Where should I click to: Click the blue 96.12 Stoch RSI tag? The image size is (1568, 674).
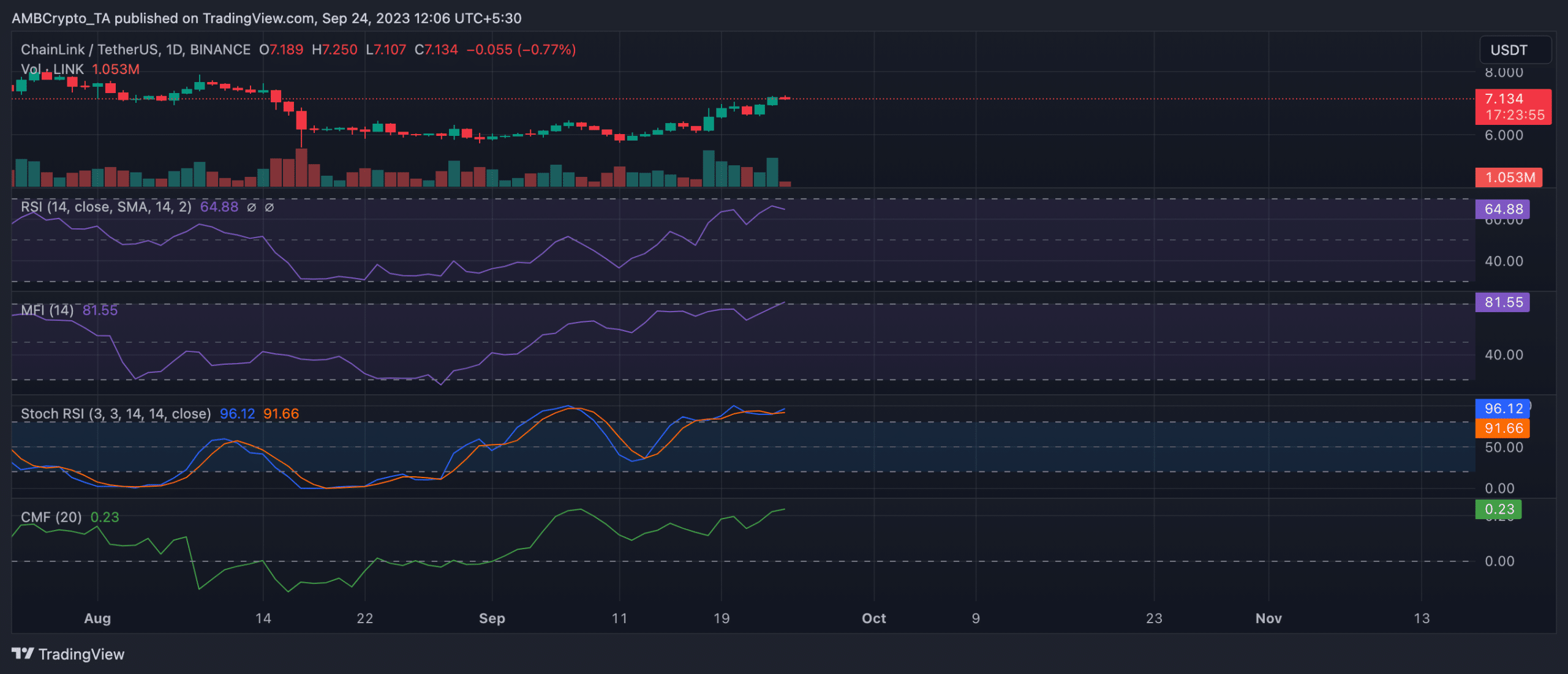(1502, 408)
